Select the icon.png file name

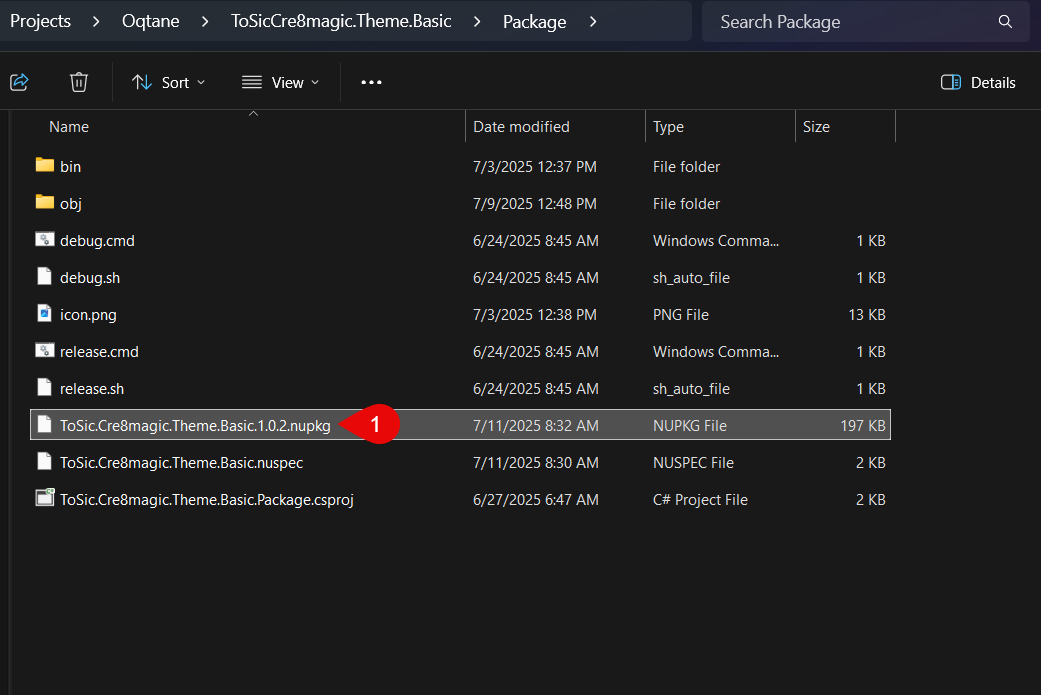88,315
